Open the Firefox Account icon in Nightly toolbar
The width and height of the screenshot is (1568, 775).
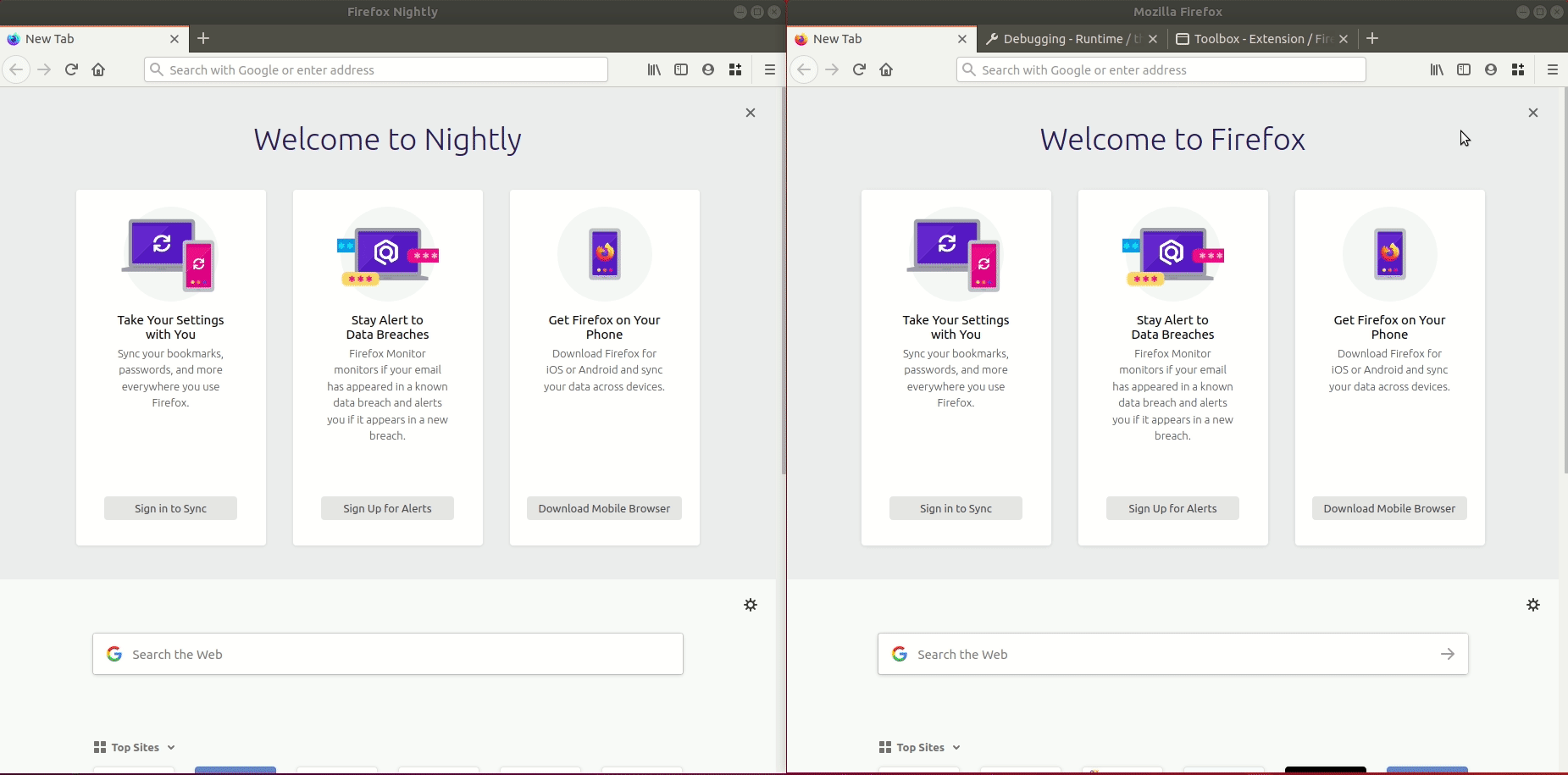pyautogui.click(x=708, y=69)
